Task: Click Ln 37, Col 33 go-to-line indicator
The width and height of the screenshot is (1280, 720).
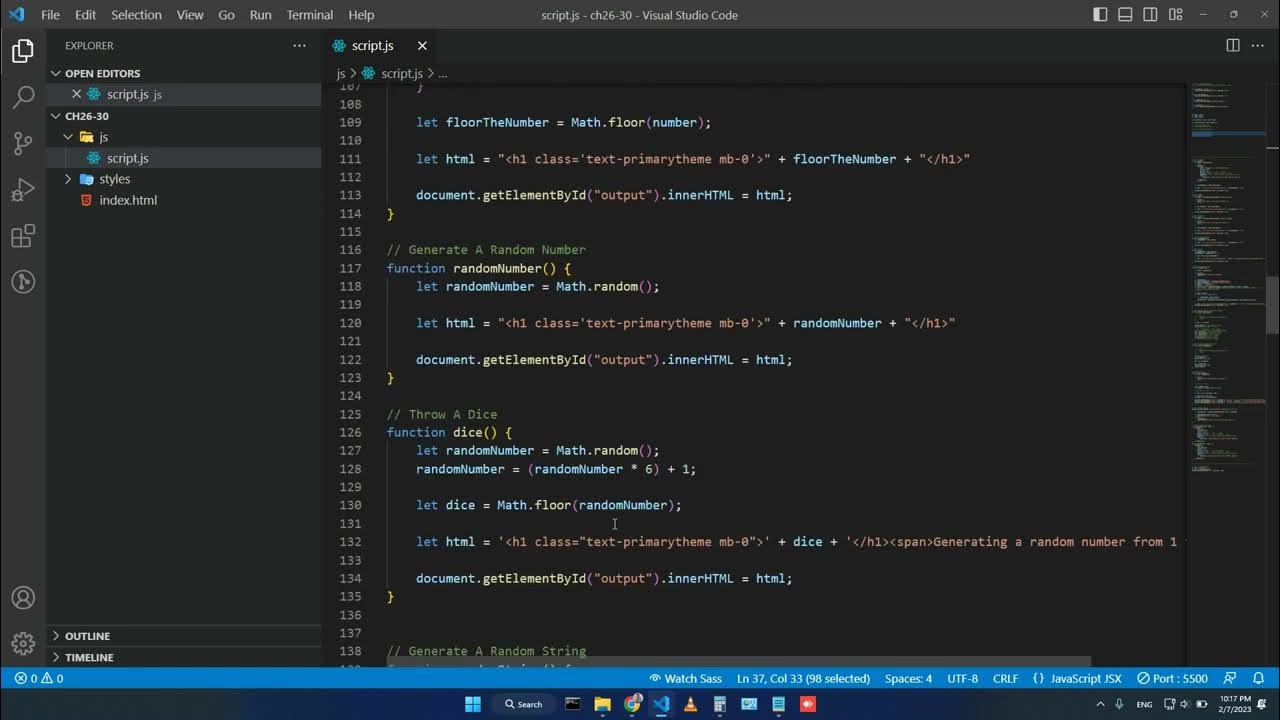Action: click(803, 678)
